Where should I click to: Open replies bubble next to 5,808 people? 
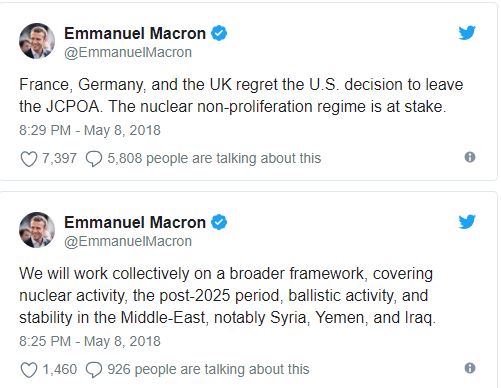(94, 159)
